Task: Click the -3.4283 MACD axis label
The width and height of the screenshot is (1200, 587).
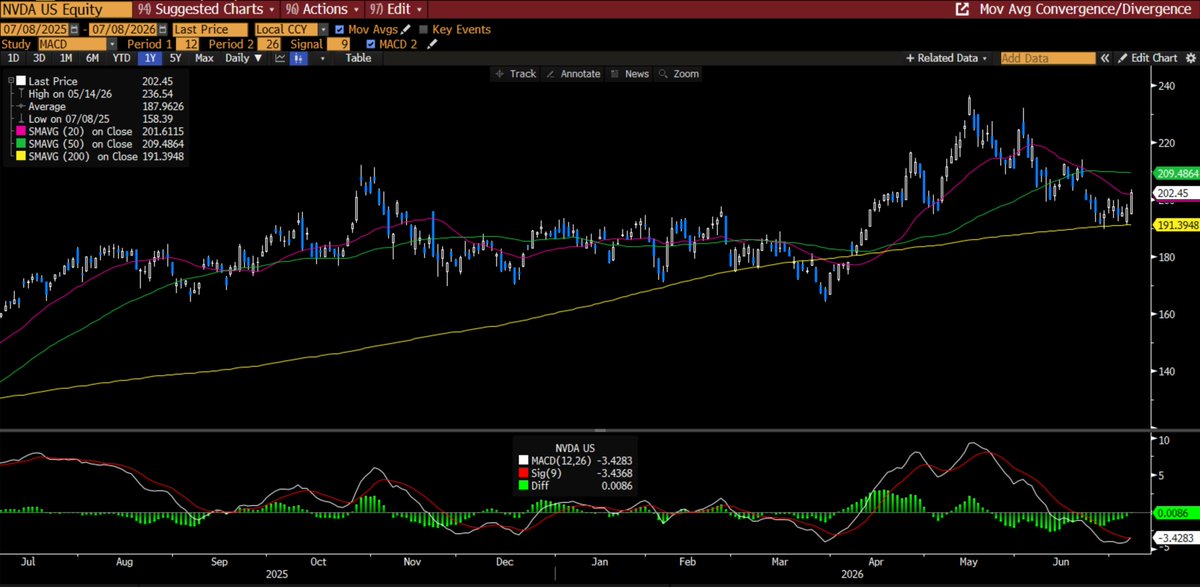Action: (1176, 537)
